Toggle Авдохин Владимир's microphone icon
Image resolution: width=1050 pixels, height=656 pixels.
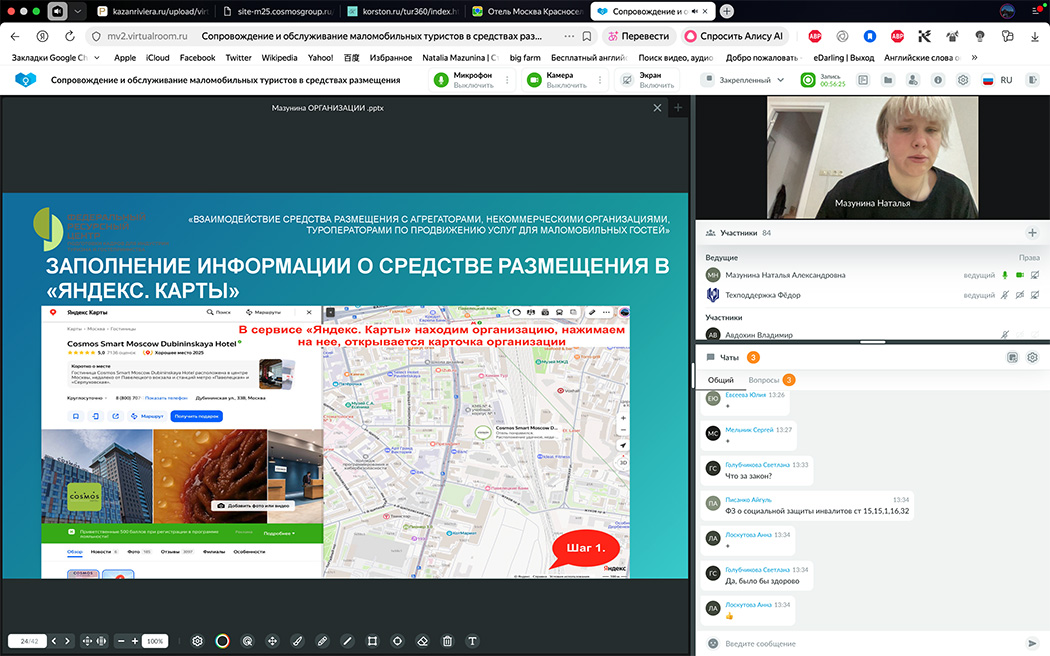coord(1004,335)
